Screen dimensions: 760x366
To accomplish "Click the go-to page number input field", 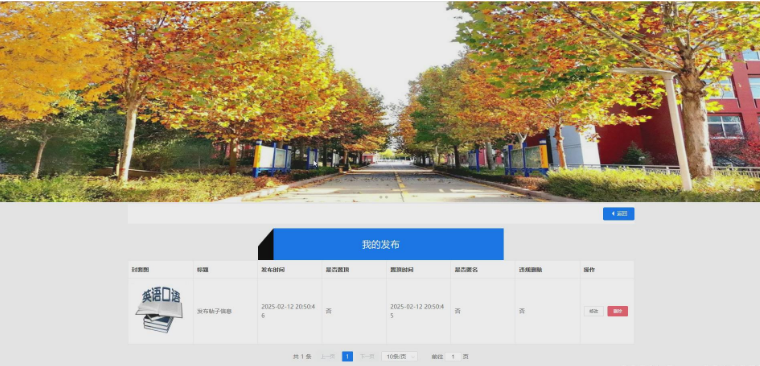I will click(453, 357).
